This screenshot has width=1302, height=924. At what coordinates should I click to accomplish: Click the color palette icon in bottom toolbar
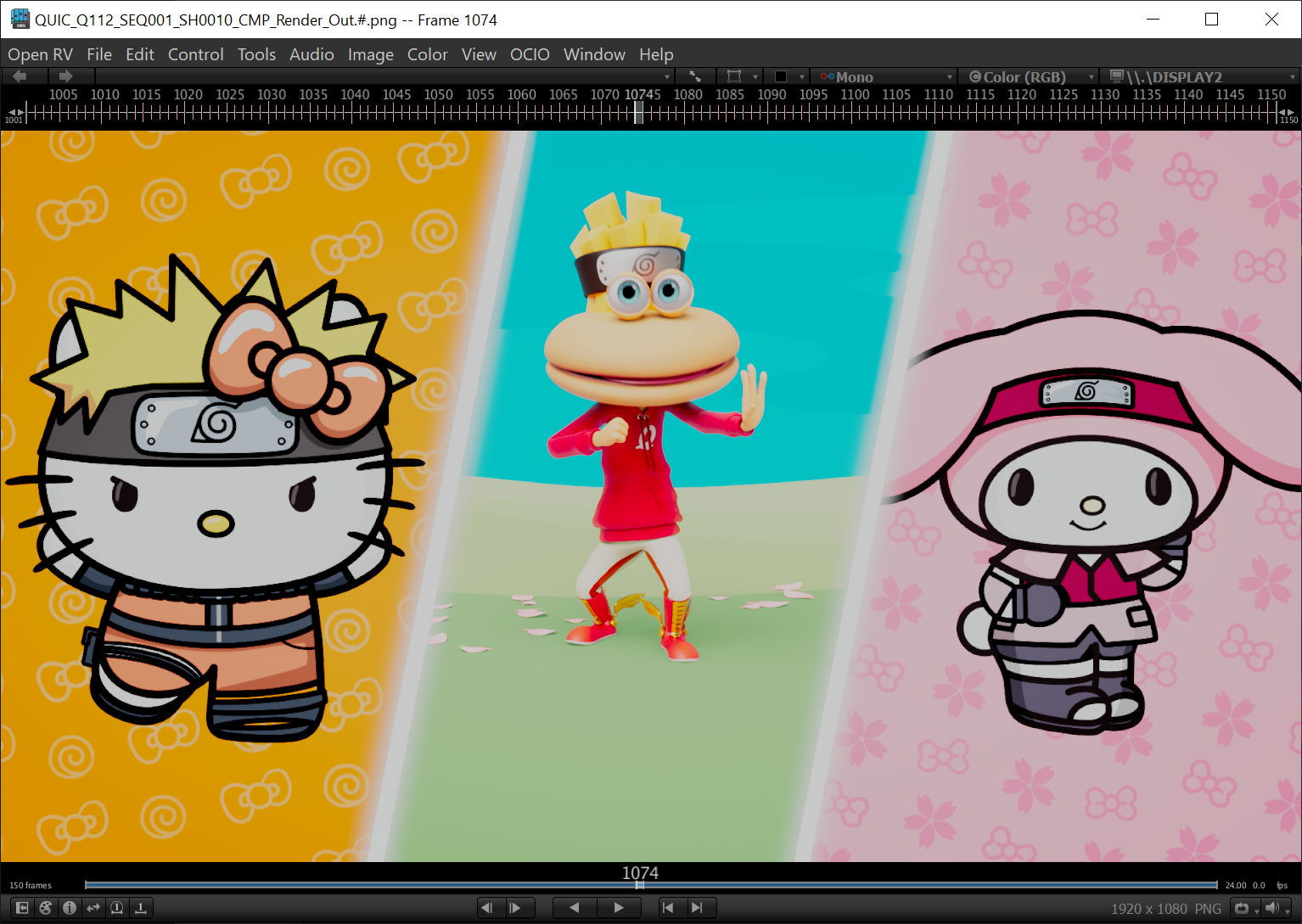46,908
